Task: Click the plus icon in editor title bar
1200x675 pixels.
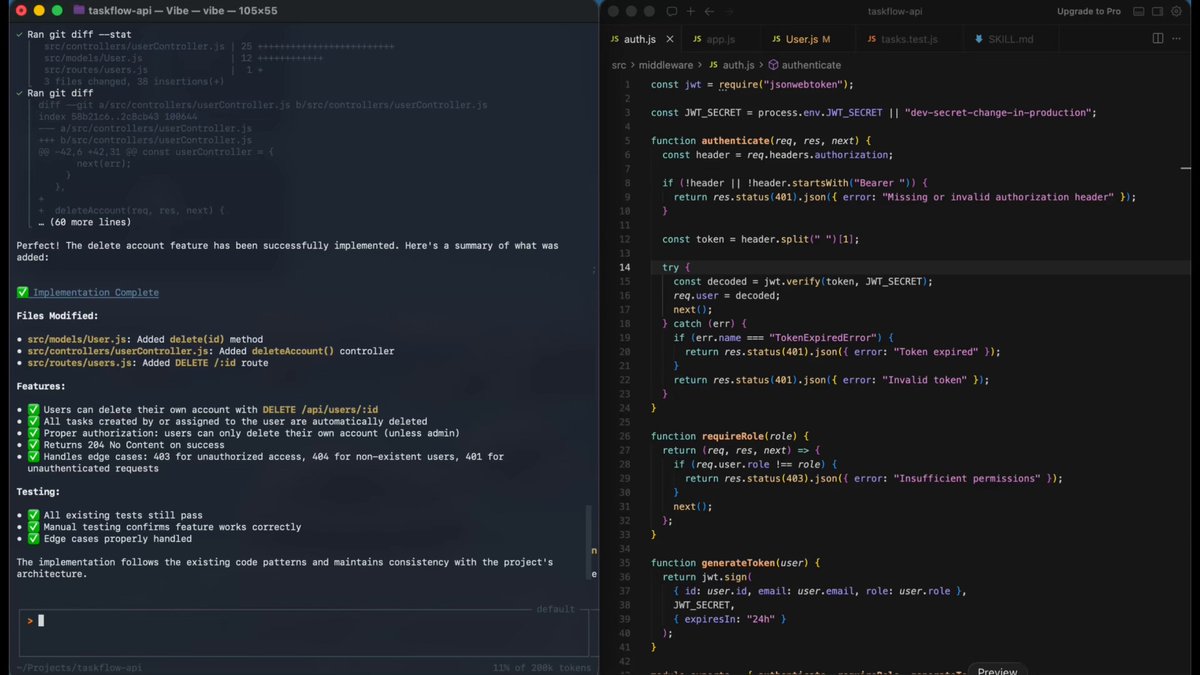Action: [x=690, y=11]
